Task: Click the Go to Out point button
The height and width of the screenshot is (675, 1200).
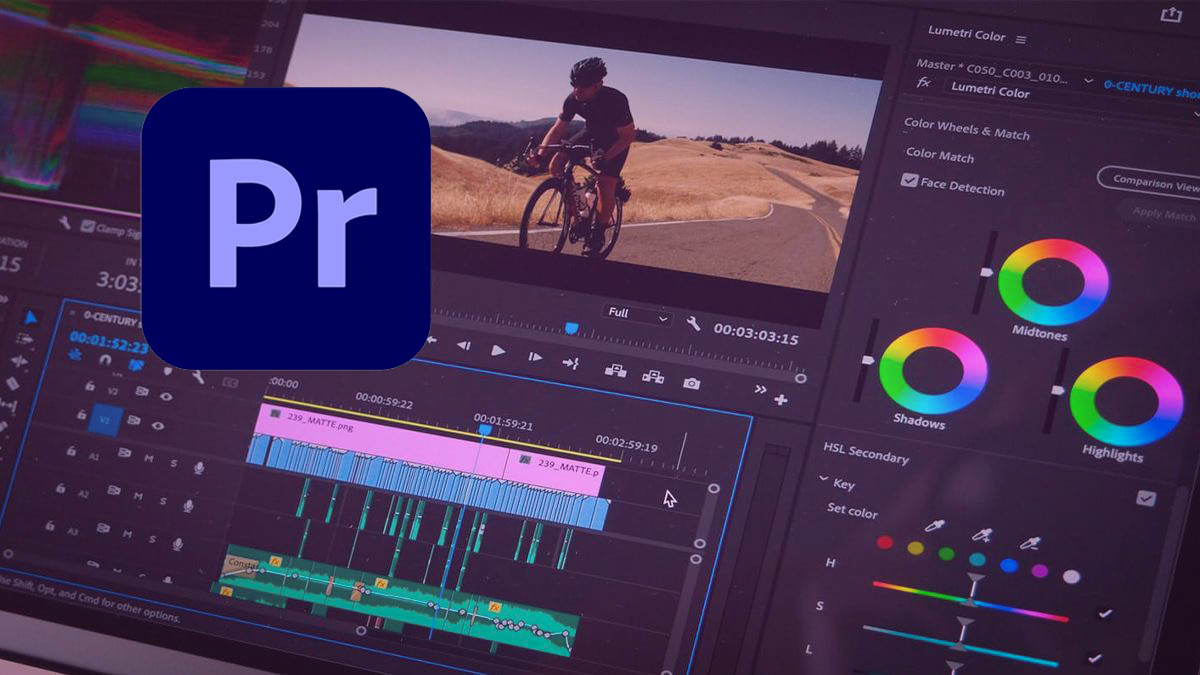Action: click(571, 361)
